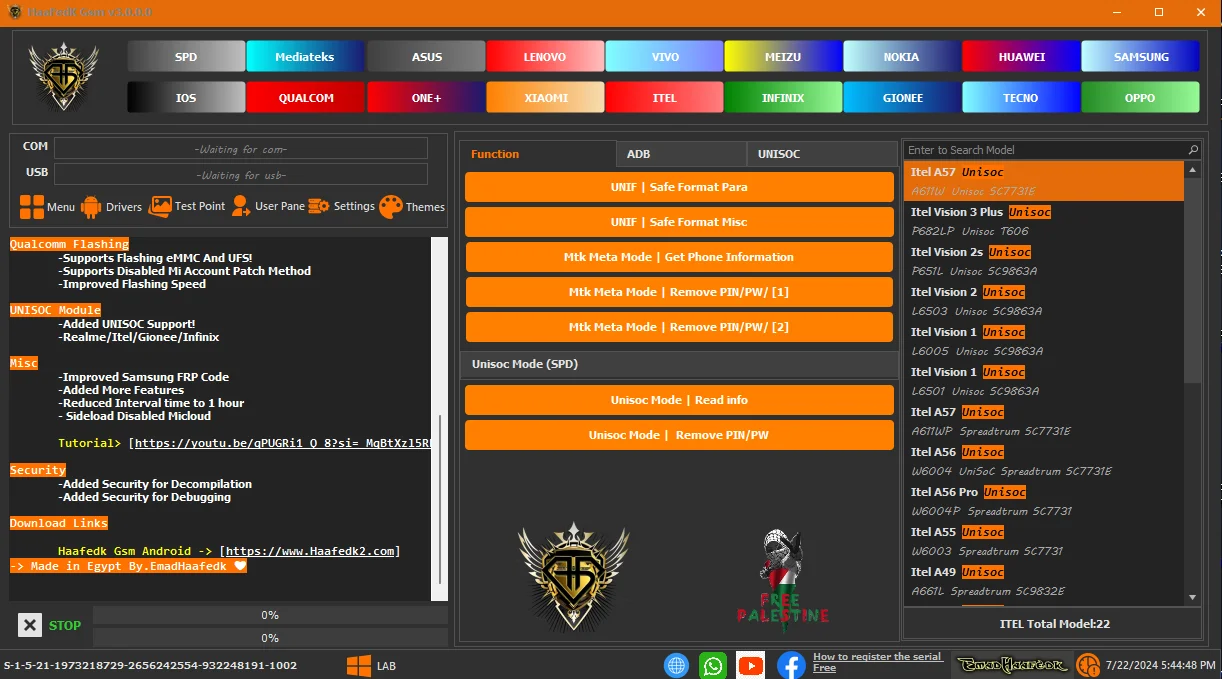Select the ASUS brand button
1222x679 pixels.
tap(426, 57)
